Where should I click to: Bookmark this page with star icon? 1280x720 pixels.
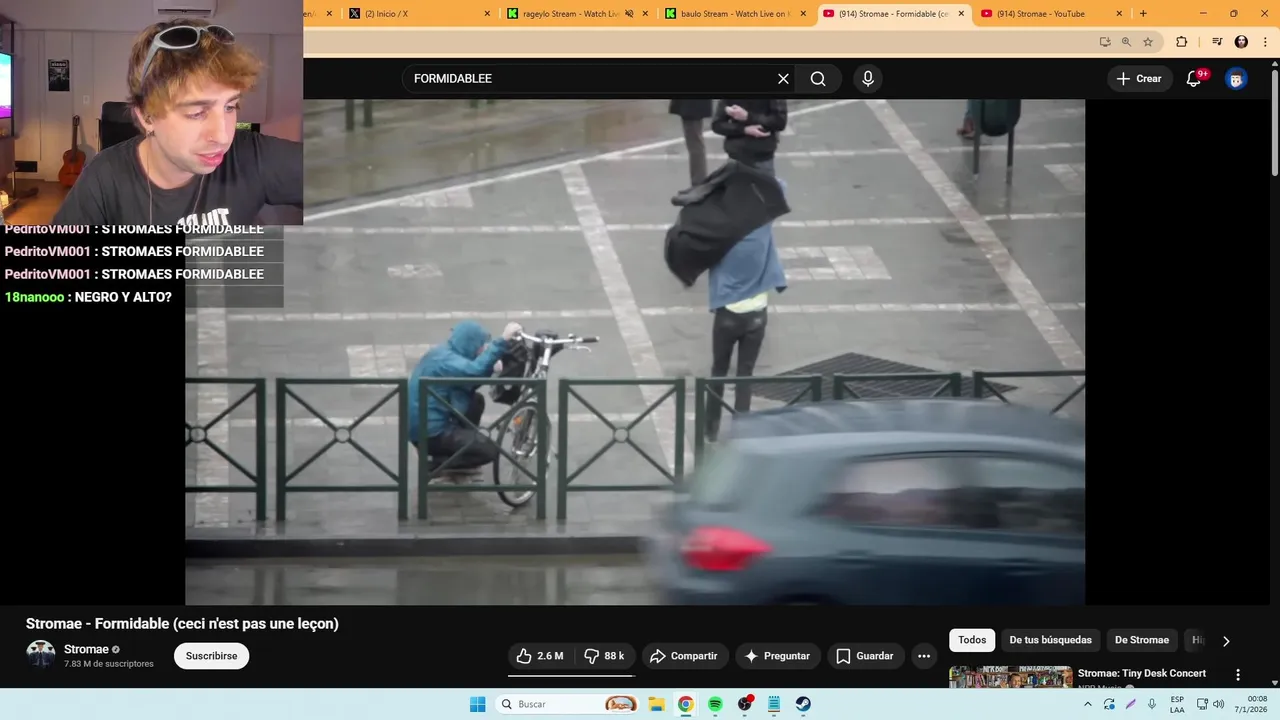pyautogui.click(x=1148, y=42)
